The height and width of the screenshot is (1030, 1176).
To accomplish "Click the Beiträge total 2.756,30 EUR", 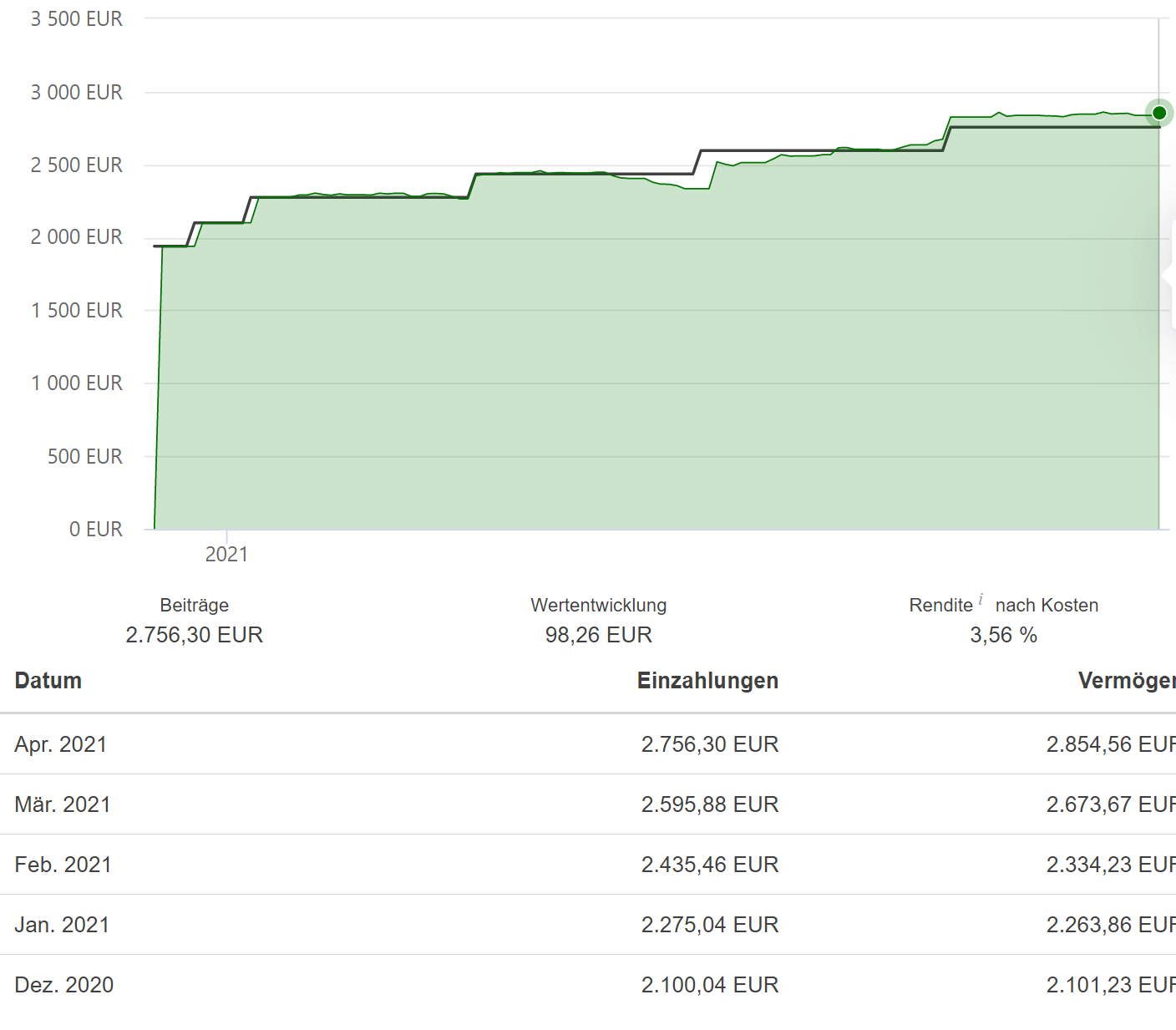I will 195,635.
